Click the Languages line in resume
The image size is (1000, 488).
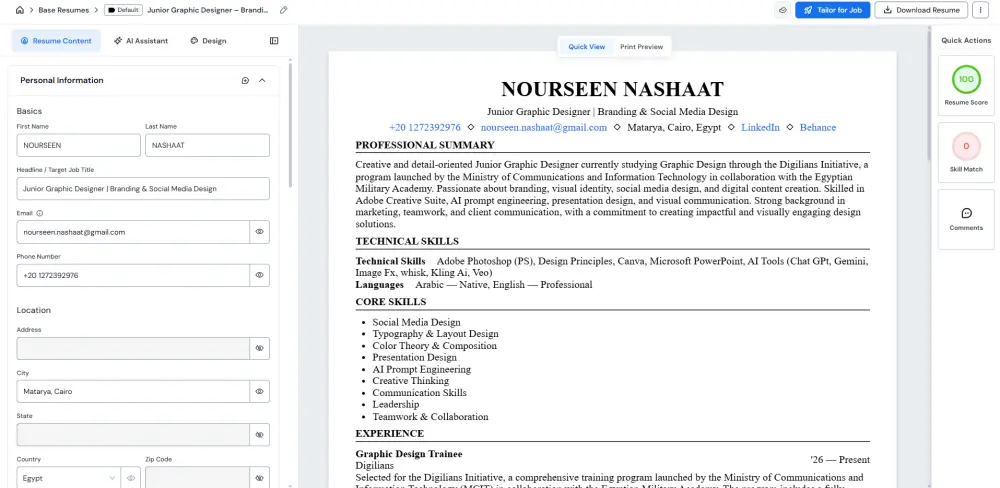(474, 285)
